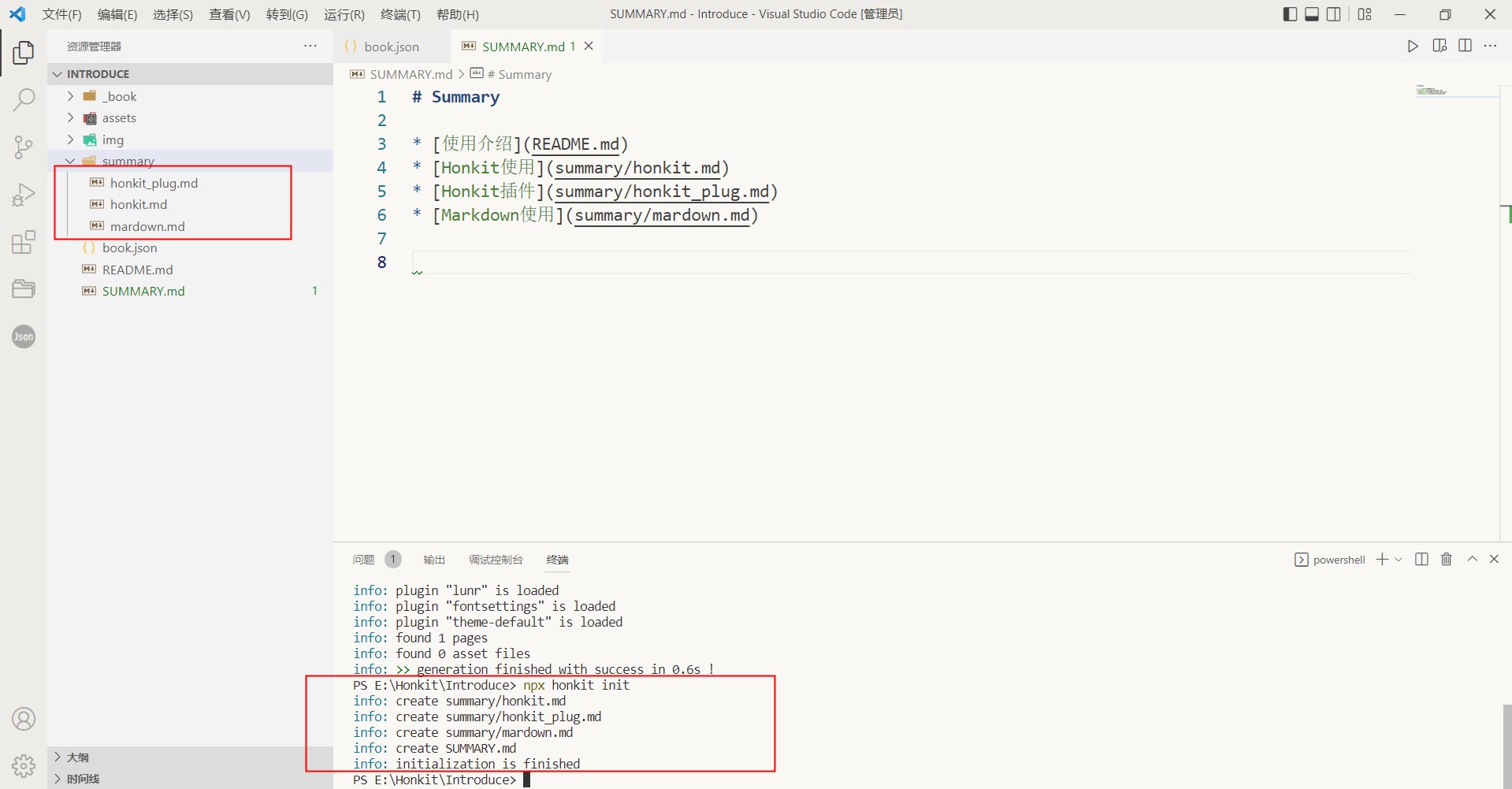Open the Search view in activity bar
The image size is (1512, 789).
click(x=24, y=100)
